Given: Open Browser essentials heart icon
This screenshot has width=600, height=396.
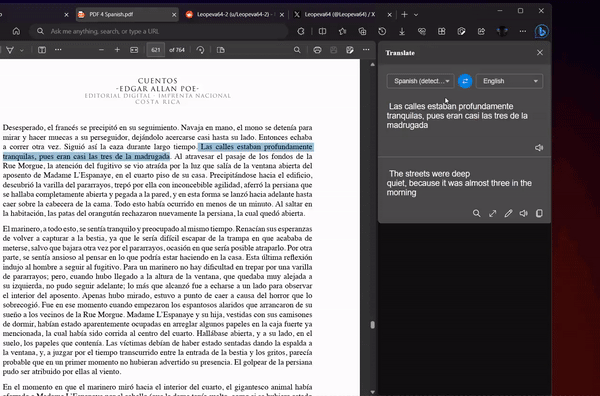Looking at the screenshot, I should pos(422,31).
